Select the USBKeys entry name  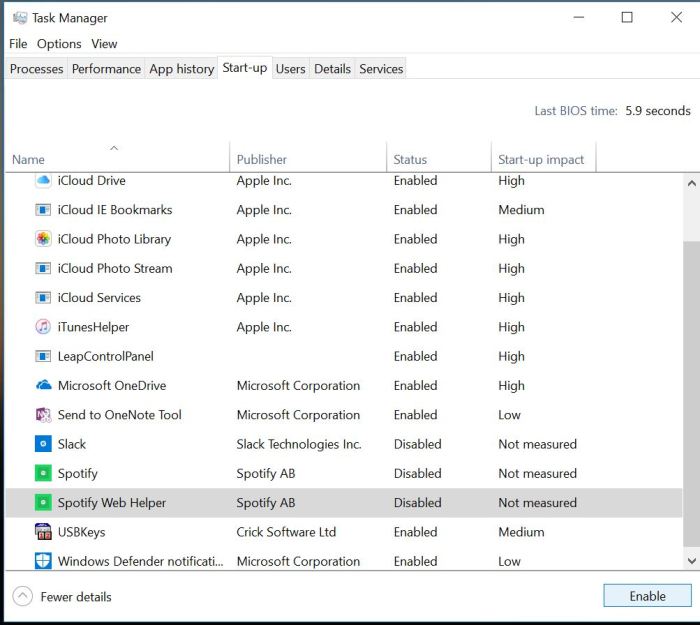coord(81,532)
